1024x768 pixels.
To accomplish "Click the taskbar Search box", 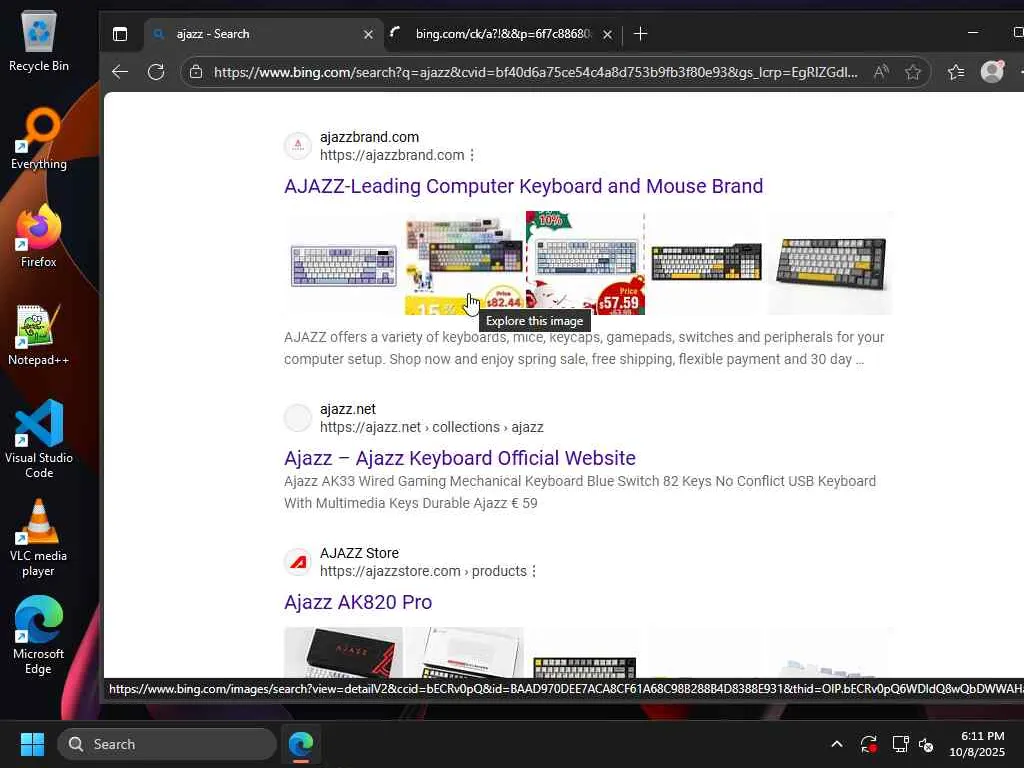I will pyautogui.click(x=167, y=744).
